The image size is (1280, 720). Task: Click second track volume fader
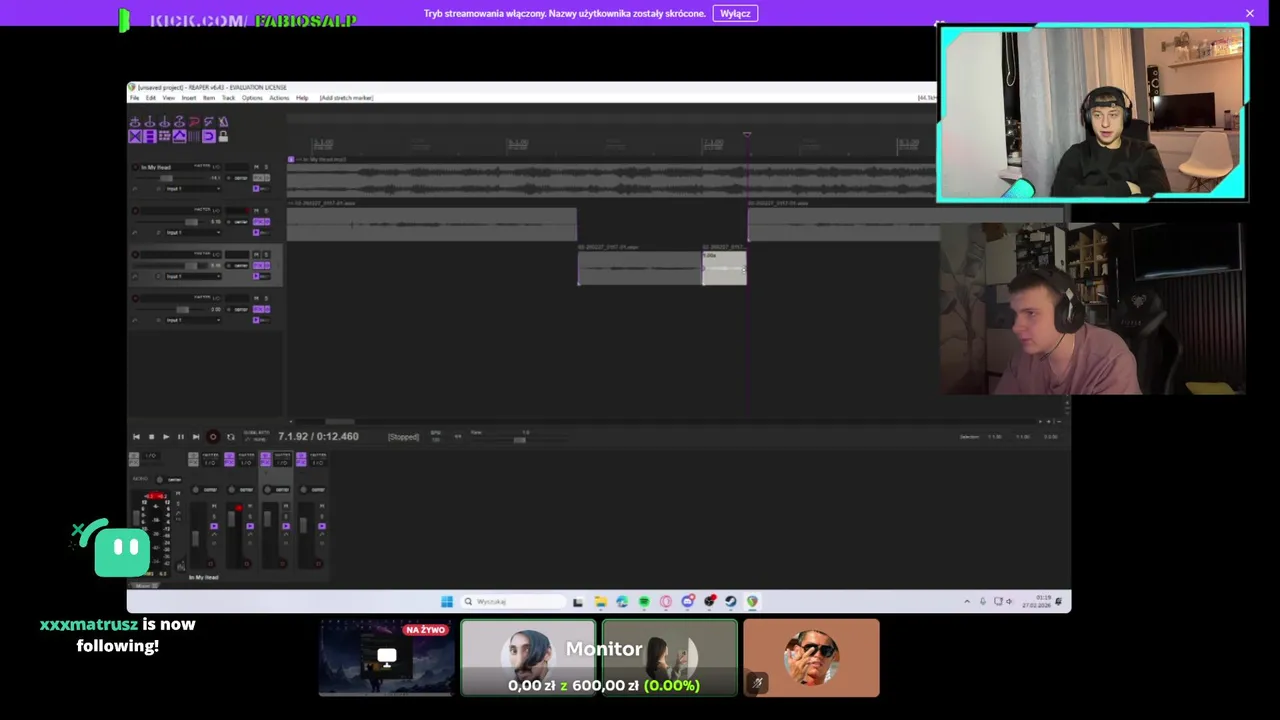coord(191,222)
